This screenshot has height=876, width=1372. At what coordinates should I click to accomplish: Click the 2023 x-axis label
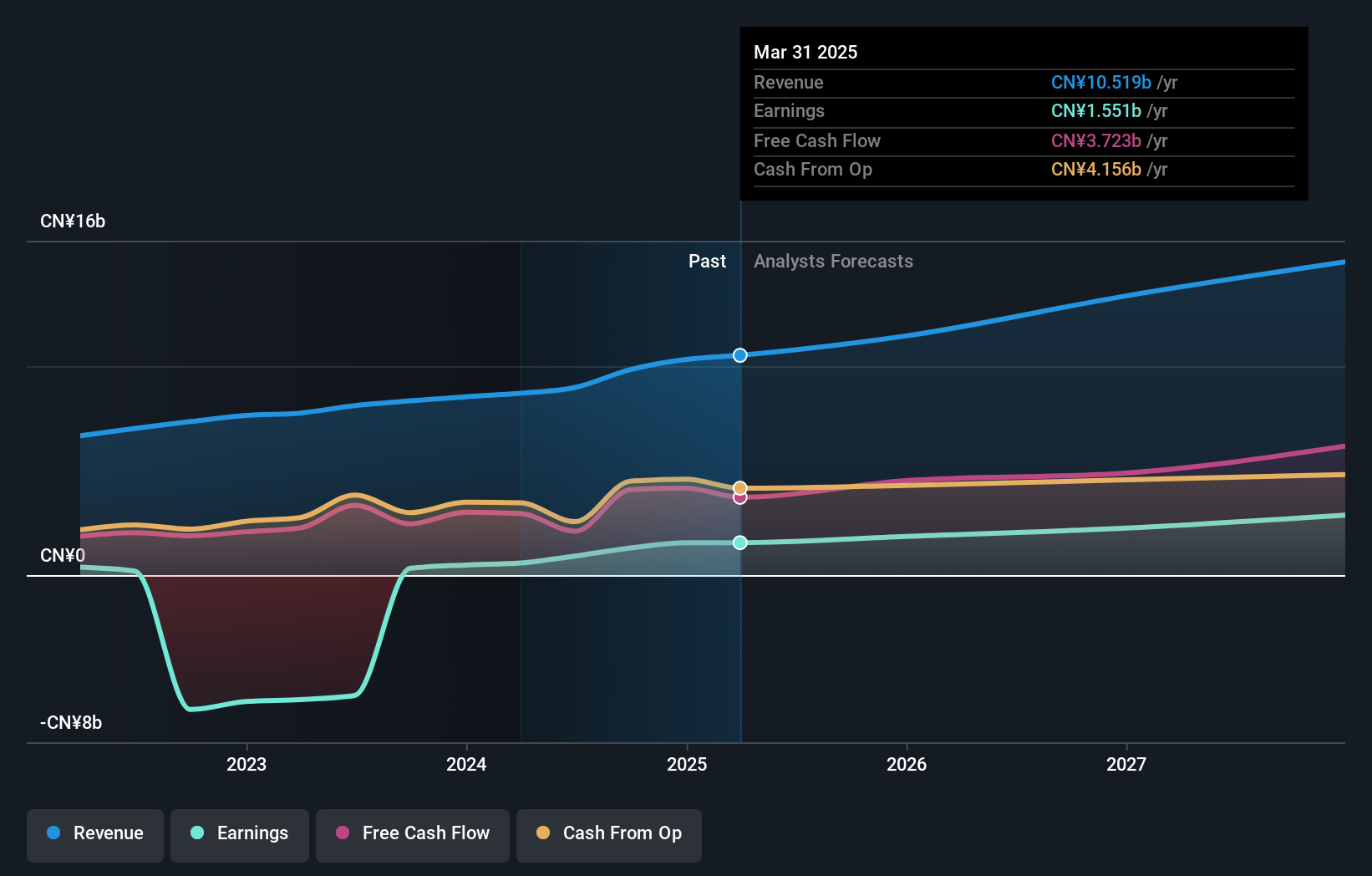pyautogui.click(x=246, y=764)
